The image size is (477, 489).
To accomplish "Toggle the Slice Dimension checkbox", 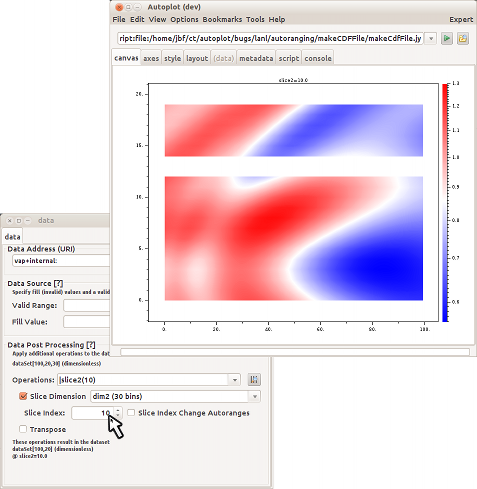I will [23, 396].
